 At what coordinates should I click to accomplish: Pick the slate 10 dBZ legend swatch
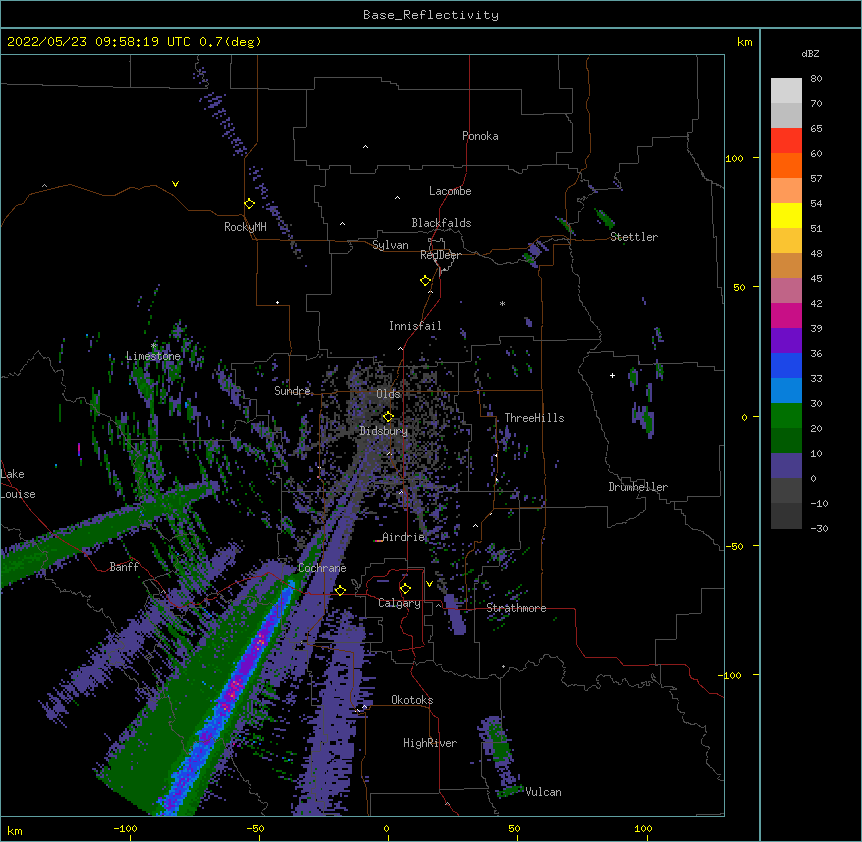786,465
